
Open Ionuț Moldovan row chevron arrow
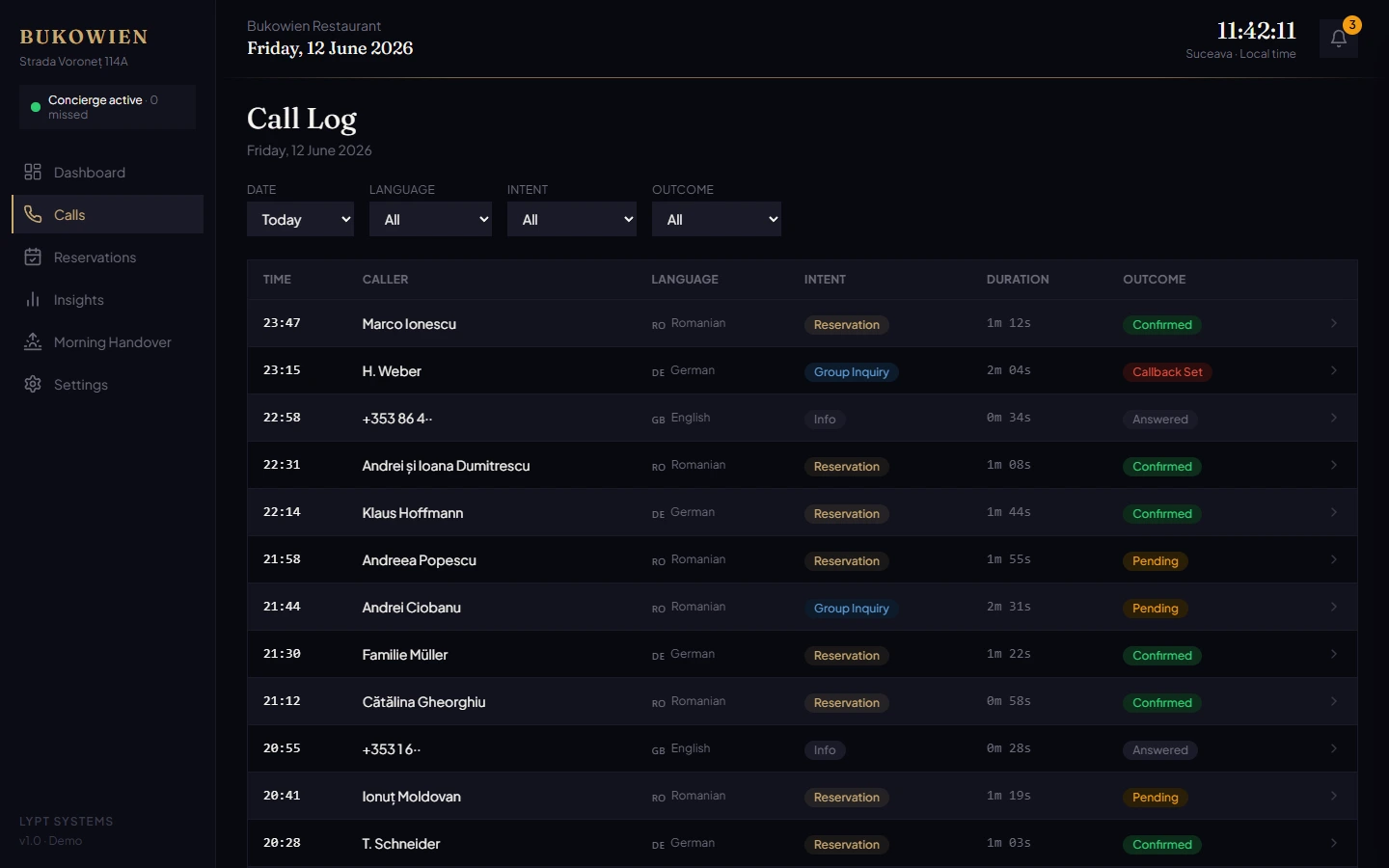pos(1334,796)
